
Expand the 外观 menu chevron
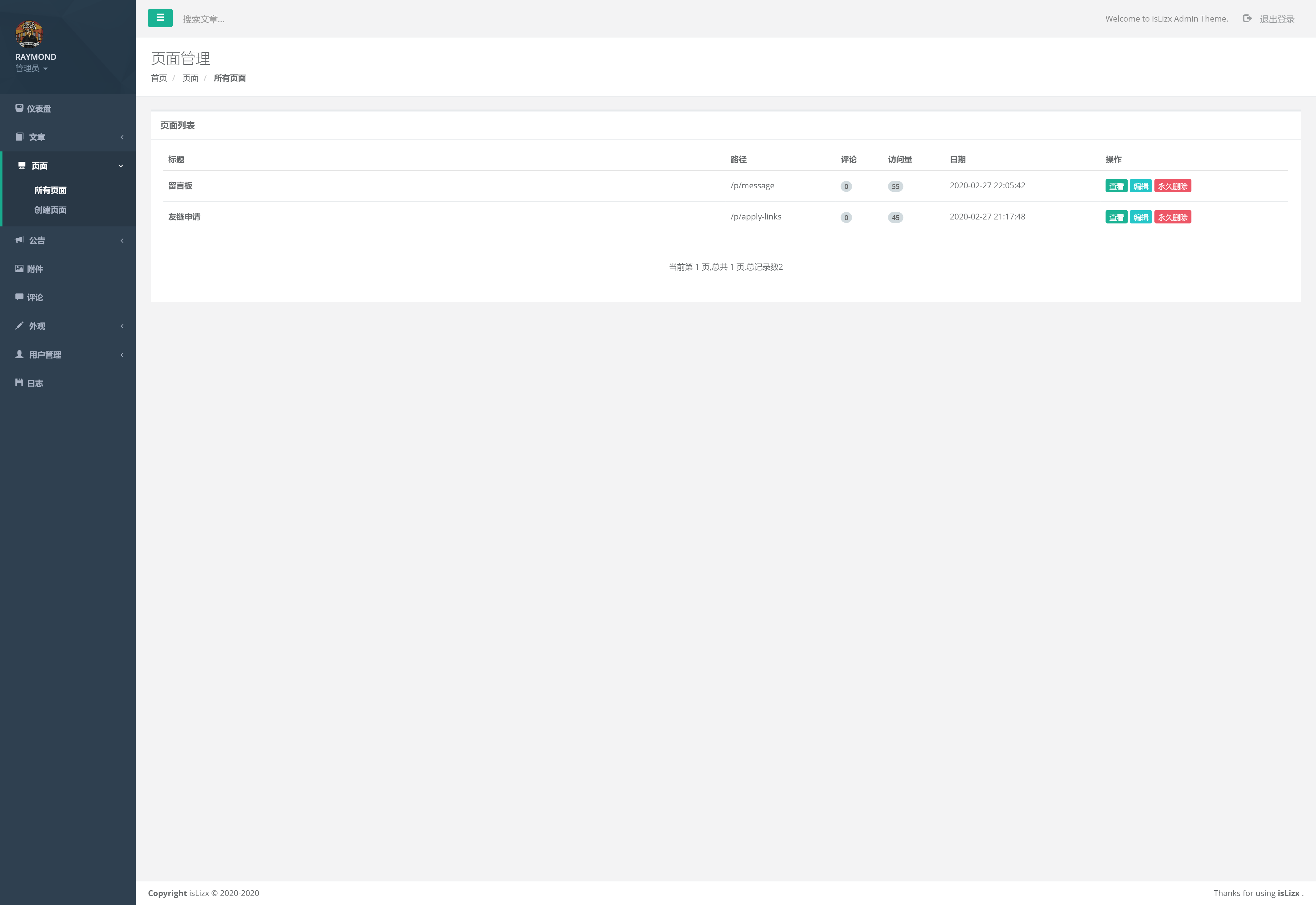tap(122, 326)
